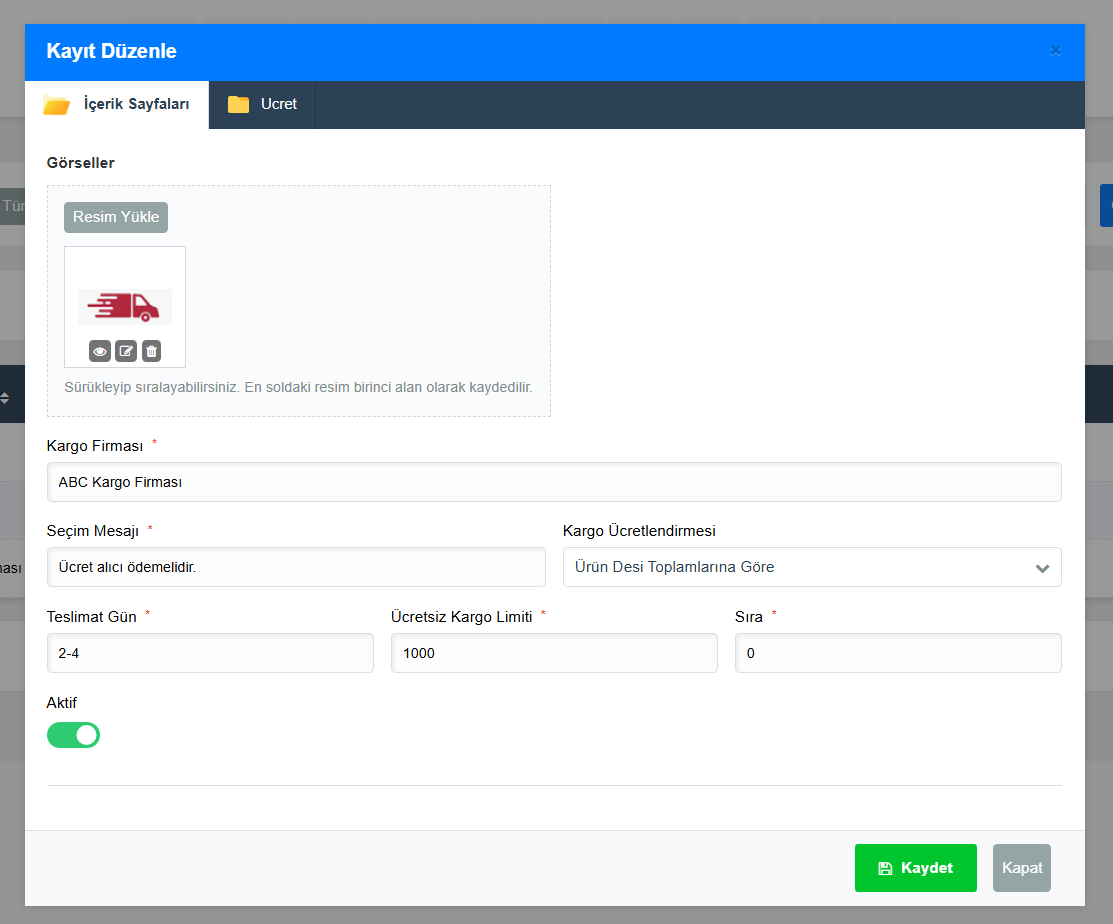Delete the uploaded image with trash icon

(151, 351)
